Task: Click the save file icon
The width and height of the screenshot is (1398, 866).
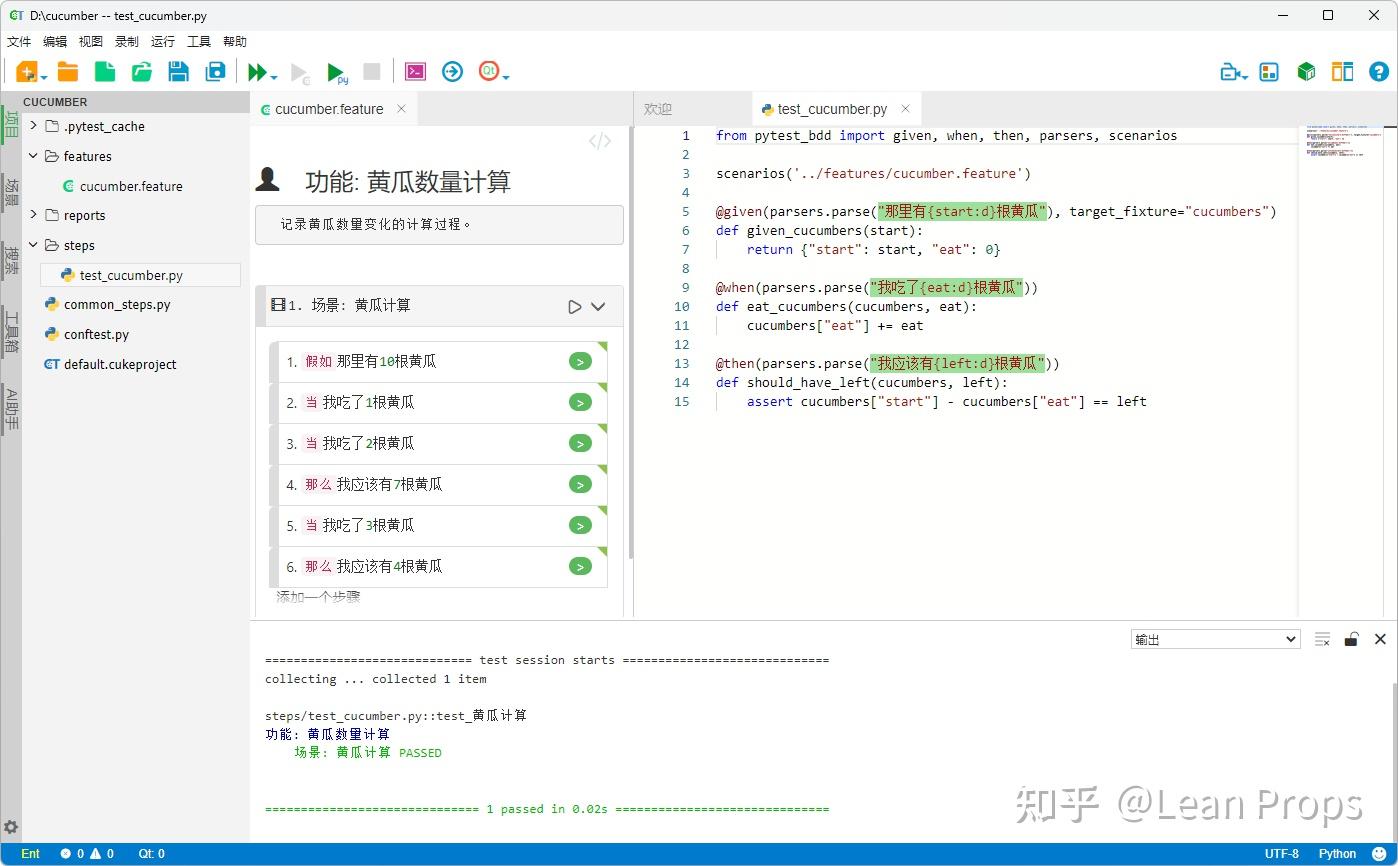Action: tap(178, 71)
